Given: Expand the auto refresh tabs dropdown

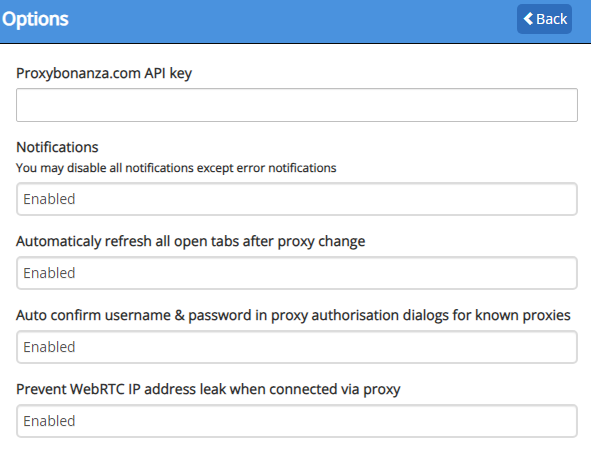Looking at the screenshot, I should coord(297,273).
